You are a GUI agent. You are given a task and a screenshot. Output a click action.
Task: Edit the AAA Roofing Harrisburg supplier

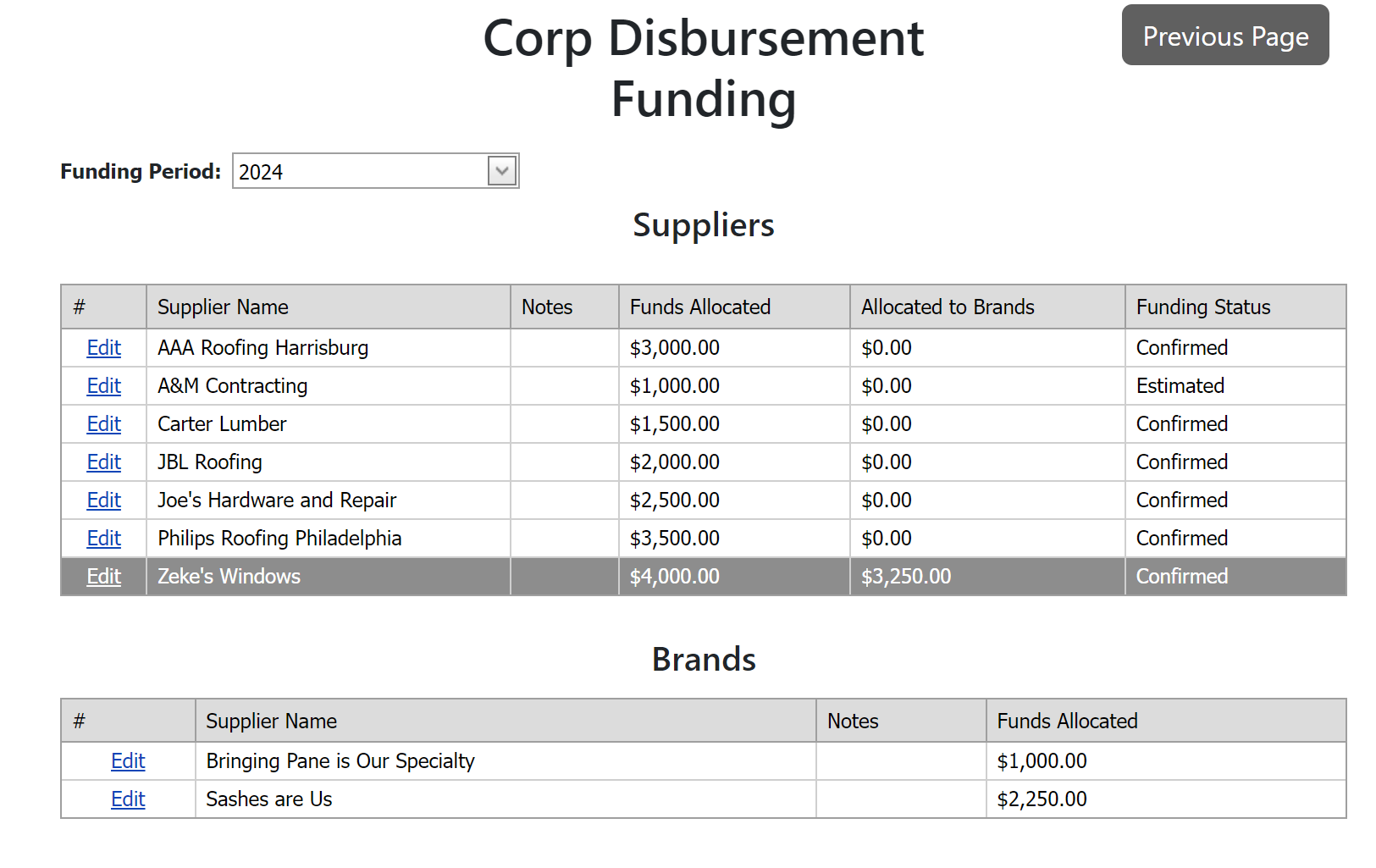[x=104, y=348]
